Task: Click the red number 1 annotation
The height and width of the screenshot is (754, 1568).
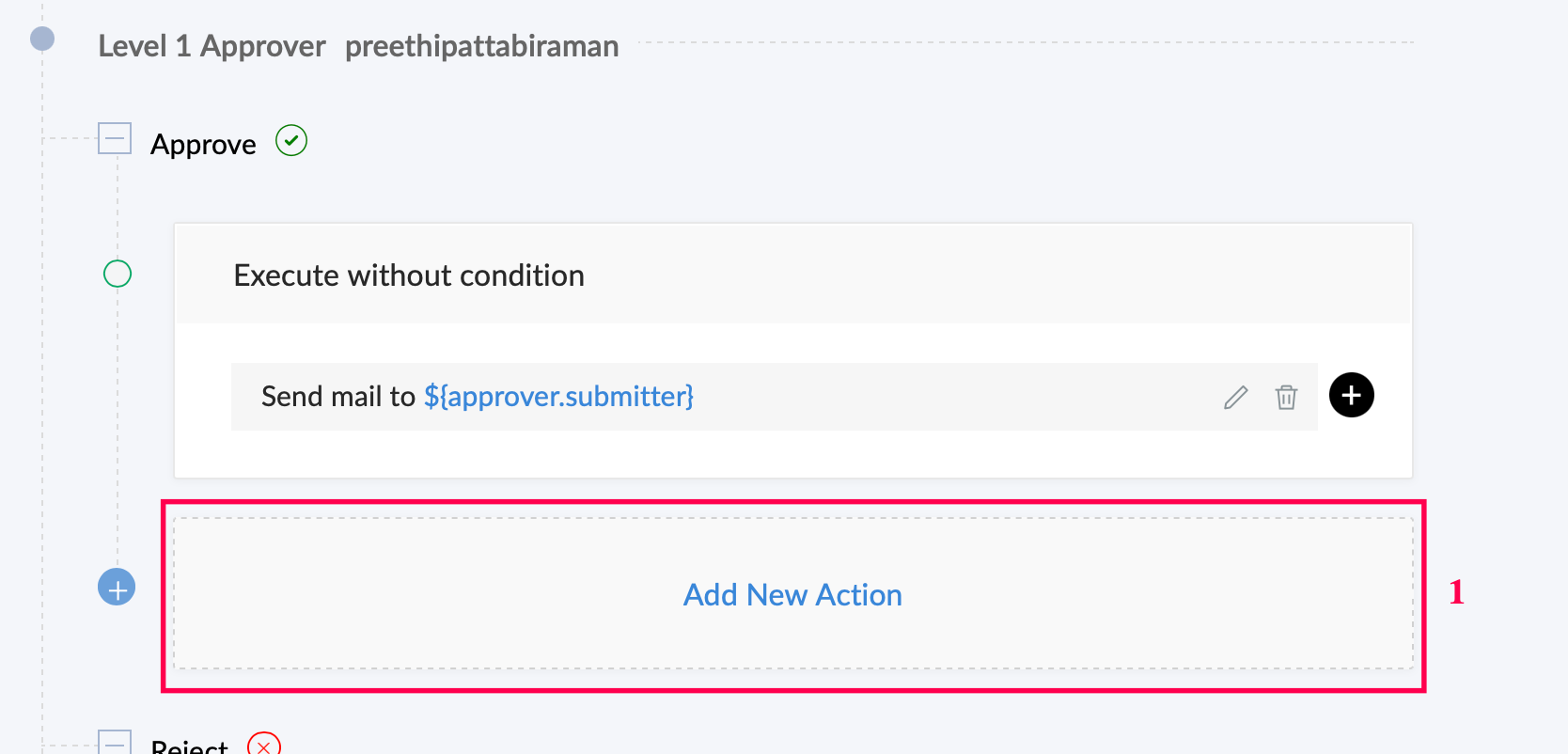Action: click(x=1456, y=592)
